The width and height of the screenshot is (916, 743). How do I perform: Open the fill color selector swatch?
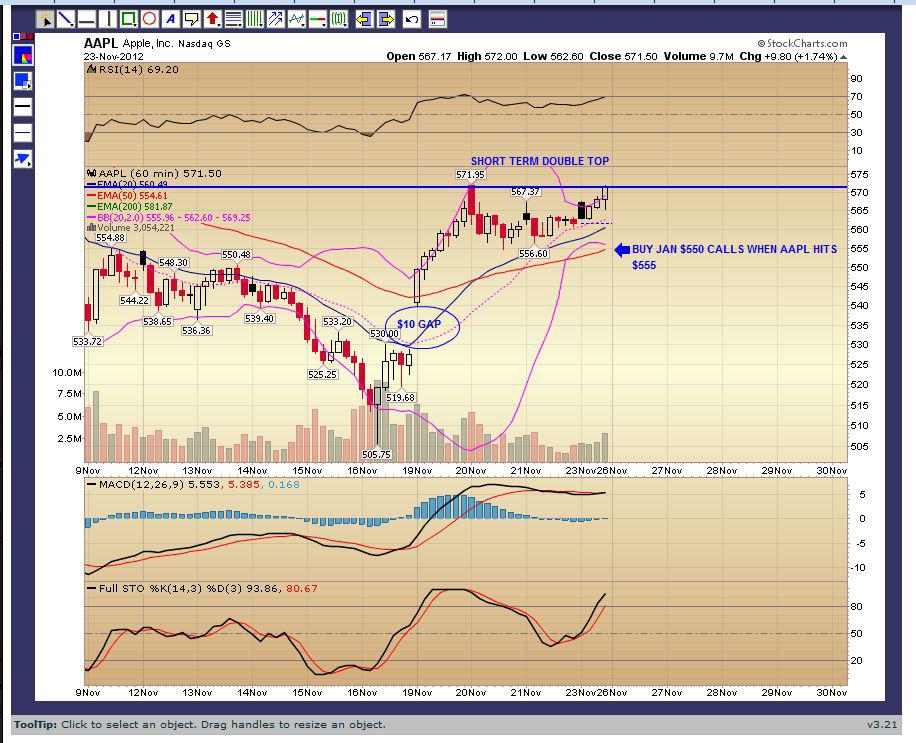(x=23, y=82)
